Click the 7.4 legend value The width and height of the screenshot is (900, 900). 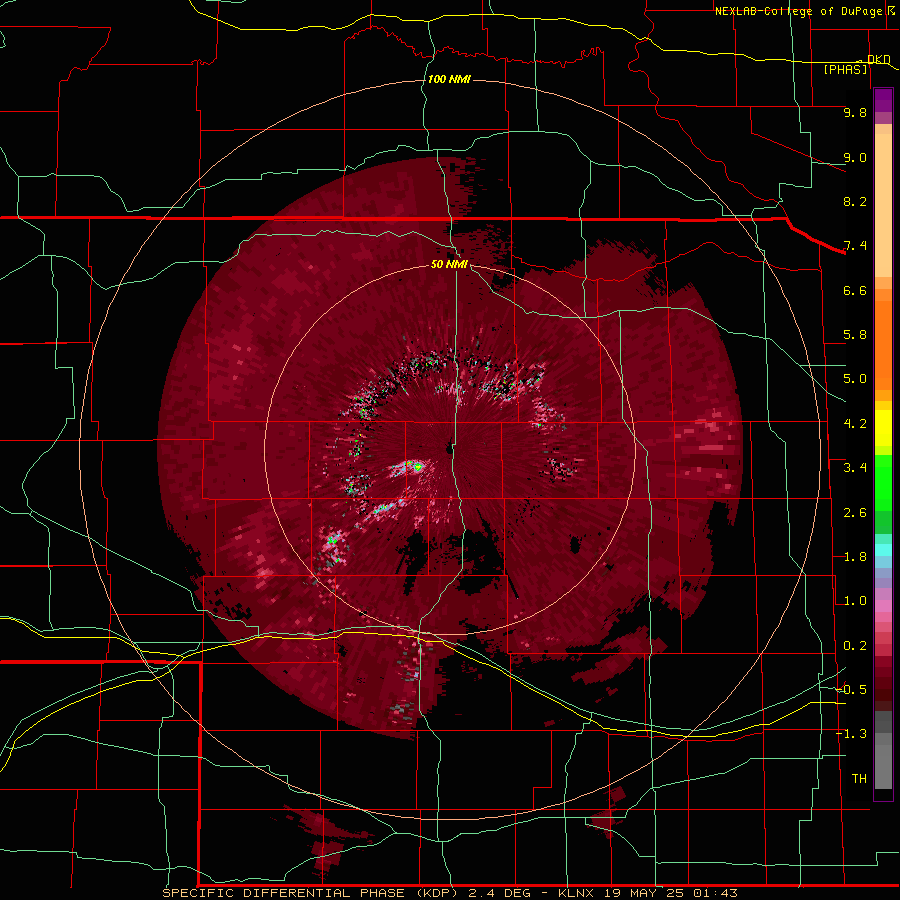(855, 246)
